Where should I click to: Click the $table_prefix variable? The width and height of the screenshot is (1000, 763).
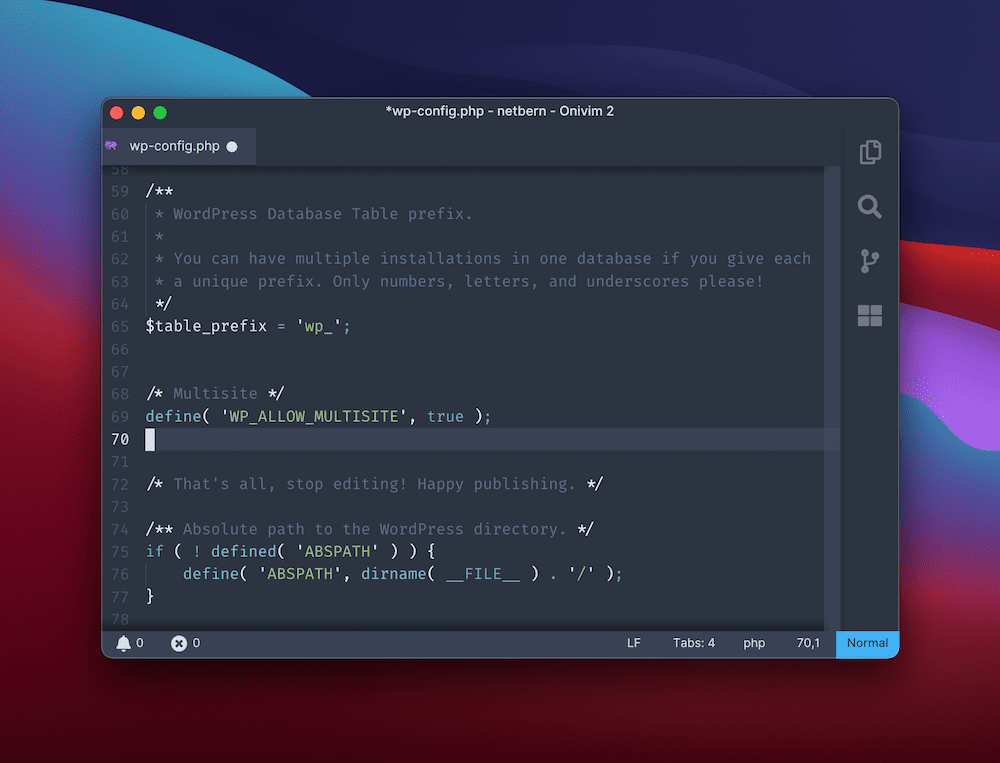pos(207,327)
